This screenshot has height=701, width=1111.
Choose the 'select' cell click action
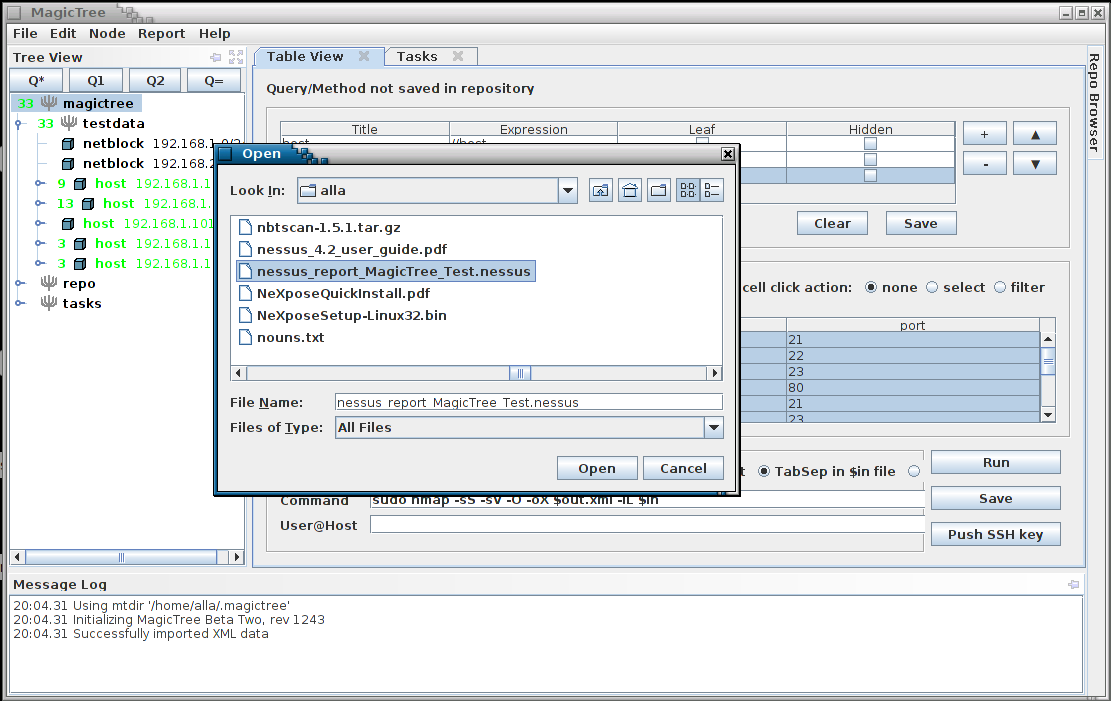pyautogui.click(x=932, y=287)
